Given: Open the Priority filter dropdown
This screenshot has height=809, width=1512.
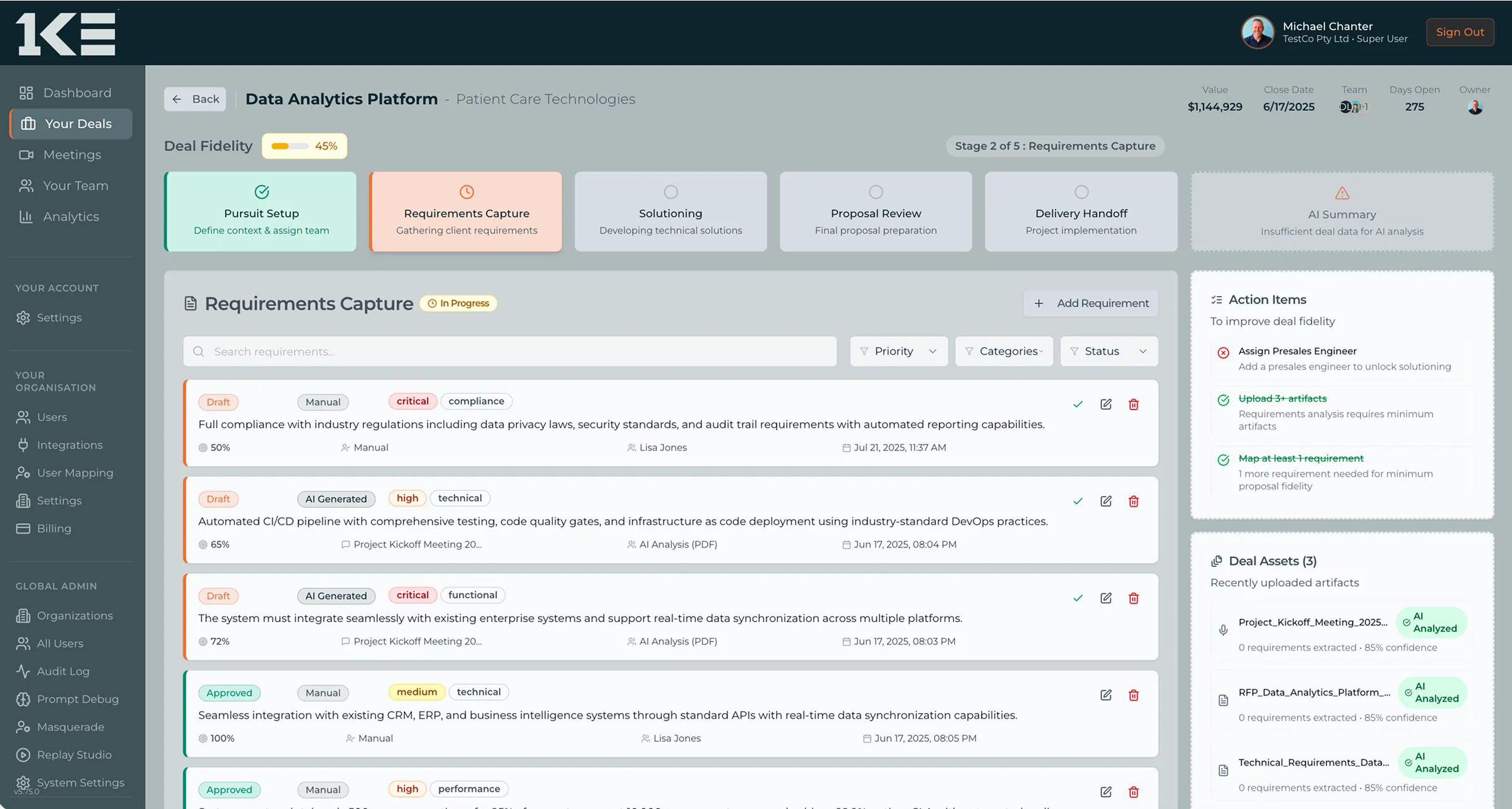Looking at the screenshot, I should click(x=898, y=351).
